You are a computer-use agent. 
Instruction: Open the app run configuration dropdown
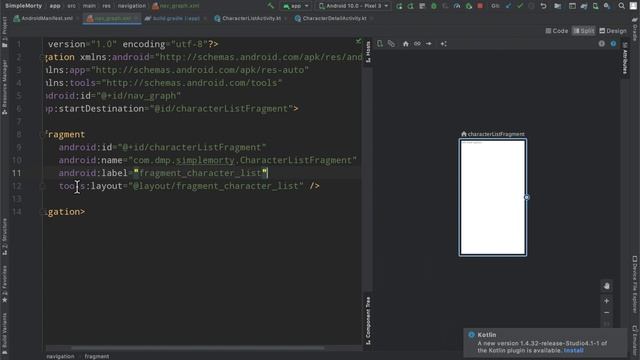coord(296,6)
